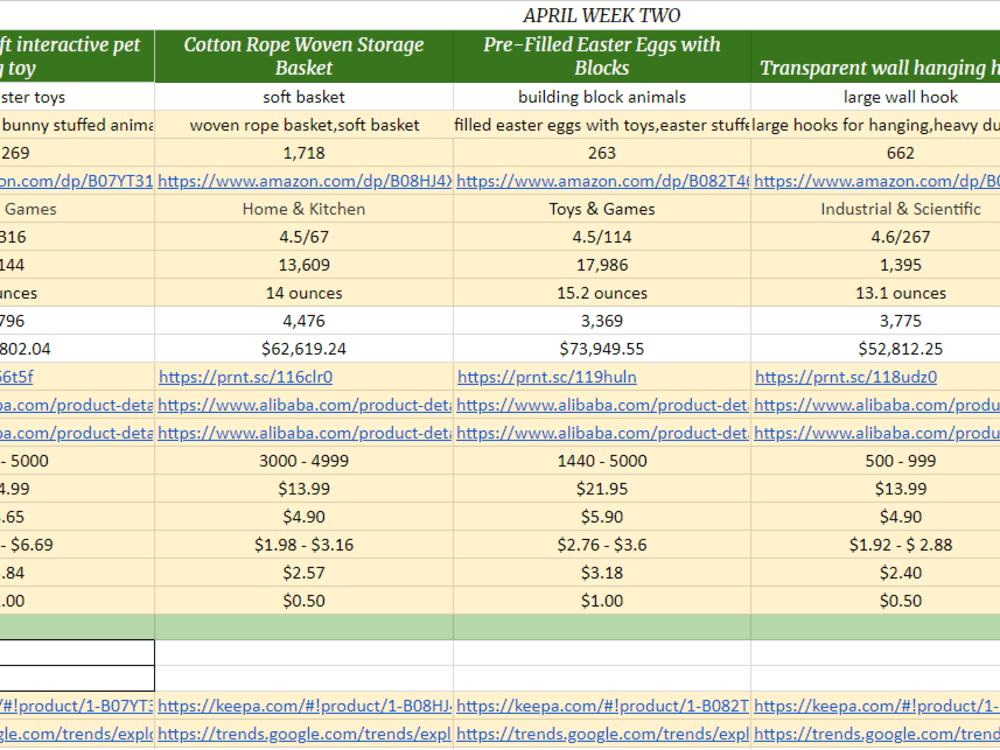The height and width of the screenshot is (750, 1000).
Task: Open the Google Trends link under Easter Eggs
Action: point(603,734)
